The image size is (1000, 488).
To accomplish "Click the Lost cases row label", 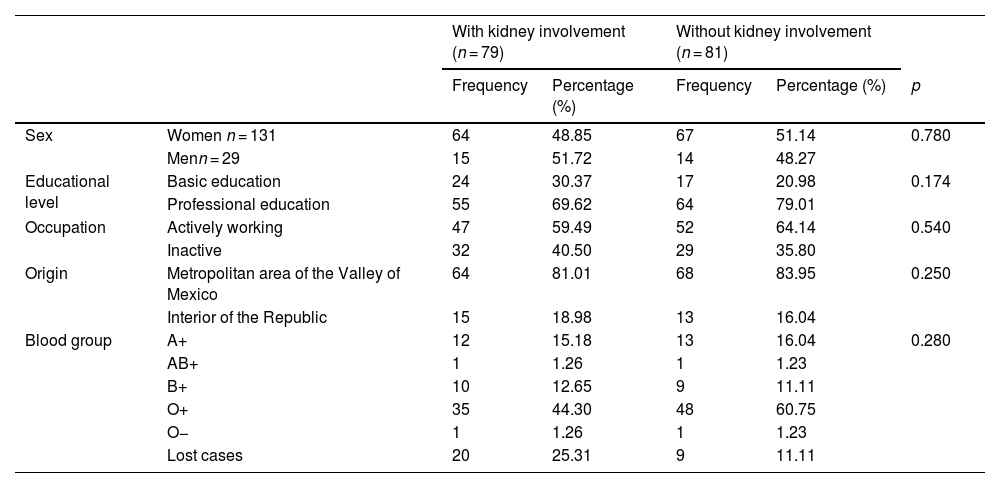I will pos(205,456).
